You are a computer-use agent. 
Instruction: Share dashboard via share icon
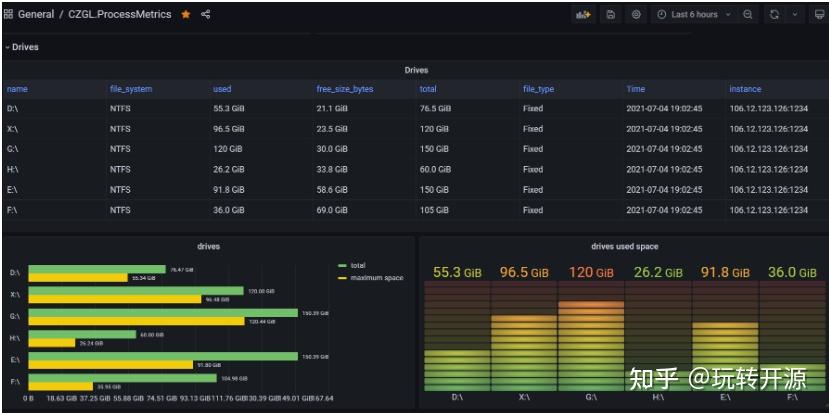tap(206, 15)
